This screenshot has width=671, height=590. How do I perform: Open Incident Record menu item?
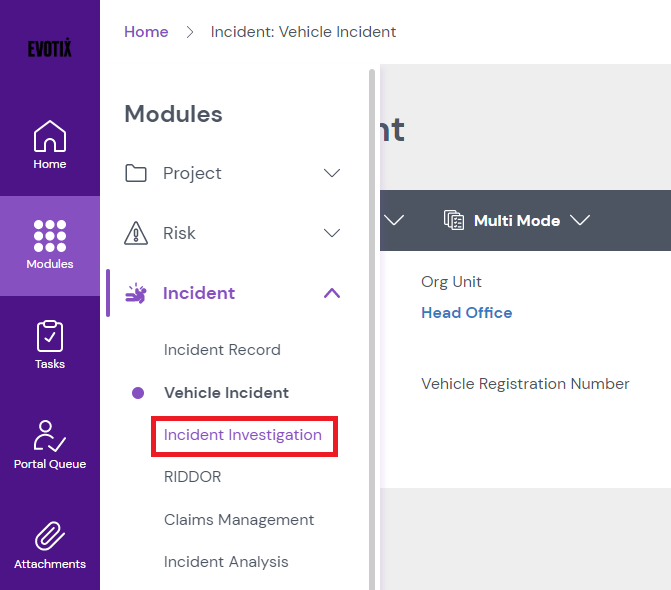click(x=222, y=350)
